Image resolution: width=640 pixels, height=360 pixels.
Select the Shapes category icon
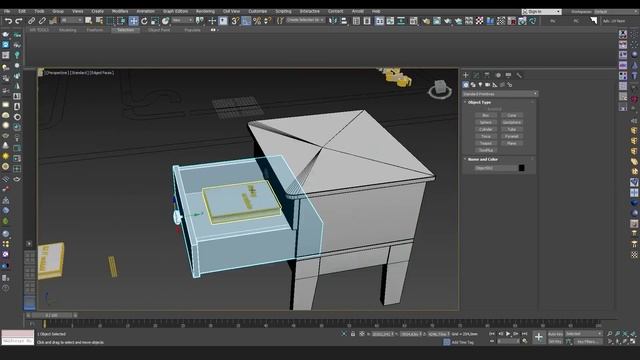[473, 85]
